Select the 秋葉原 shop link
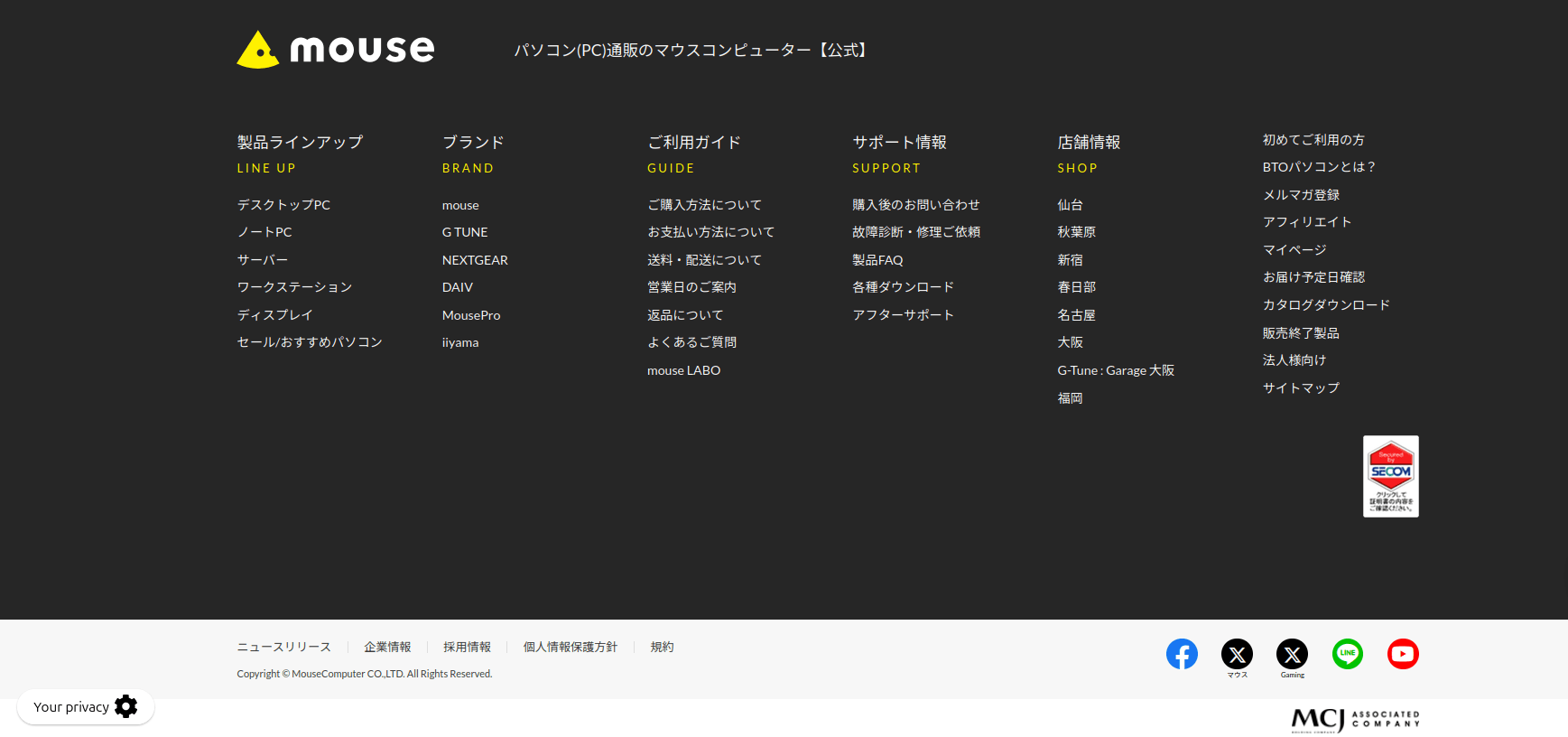 (x=1076, y=232)
